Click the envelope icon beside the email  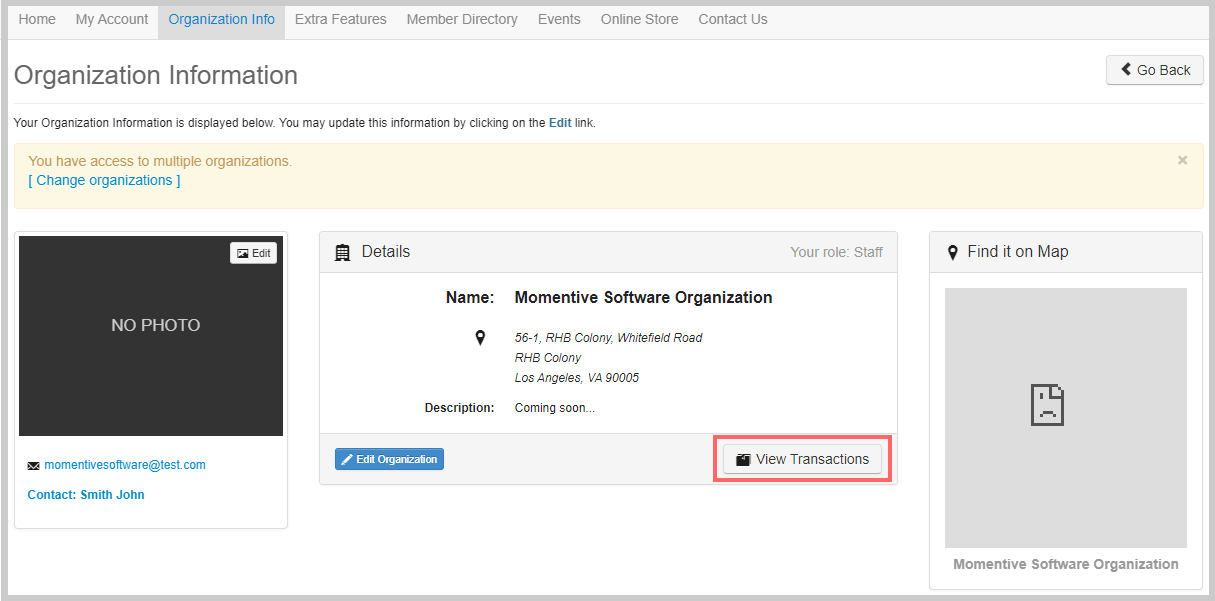click(34, 466)
